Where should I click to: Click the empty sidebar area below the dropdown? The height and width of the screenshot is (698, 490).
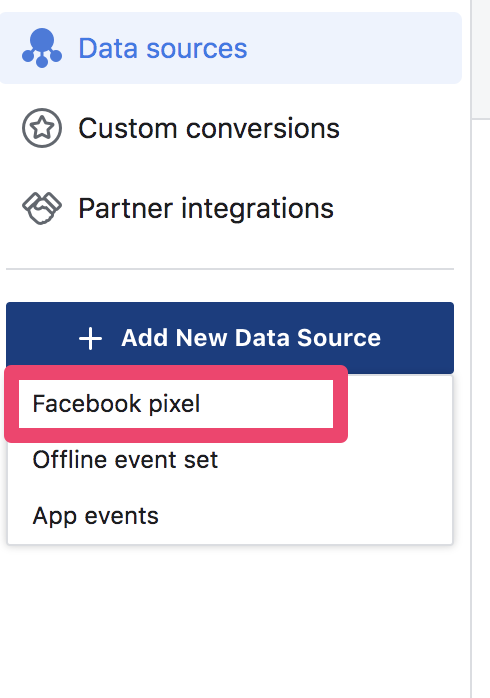point(231,623)
